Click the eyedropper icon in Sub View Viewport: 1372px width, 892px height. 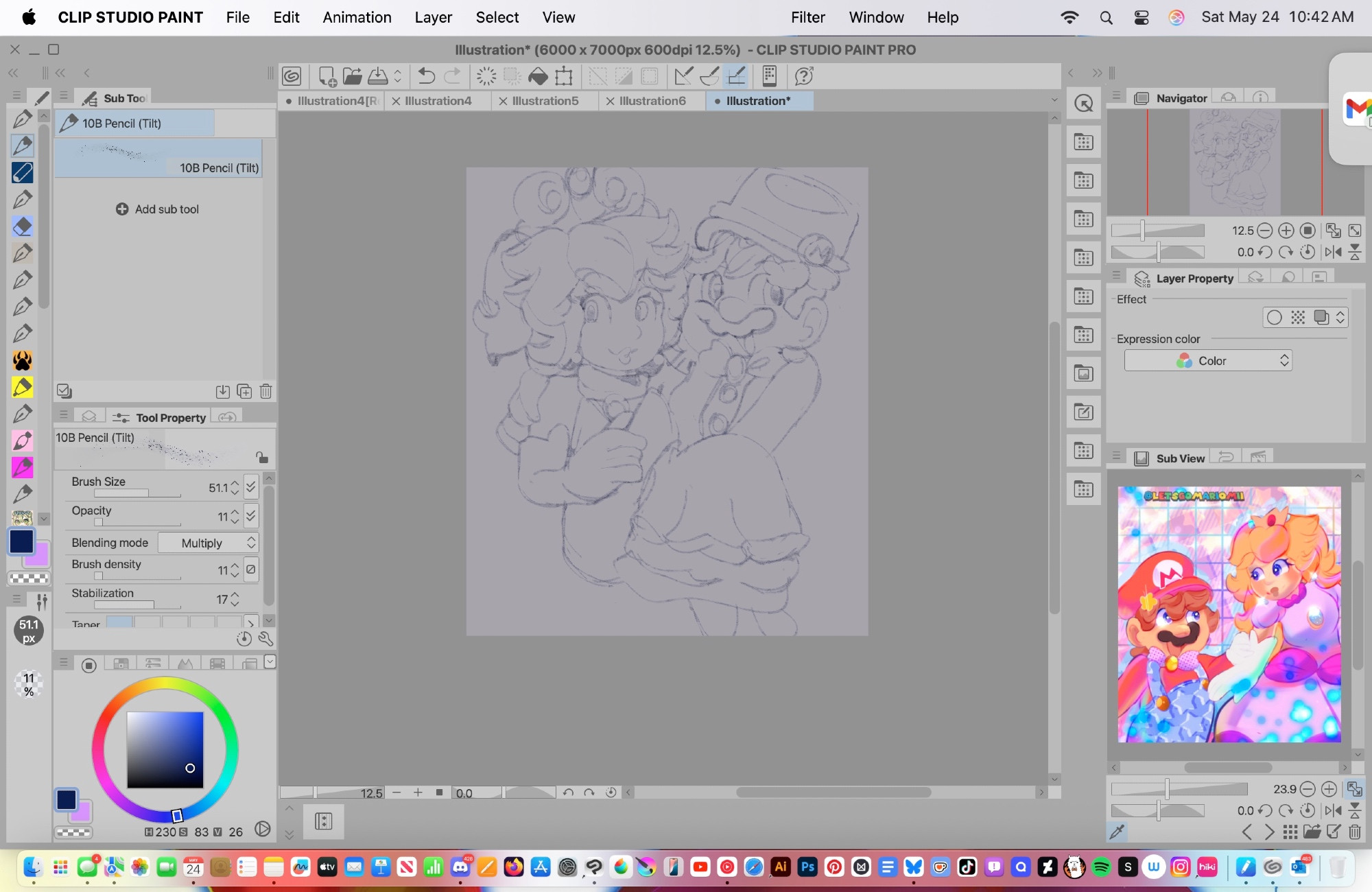(1117, 832)
